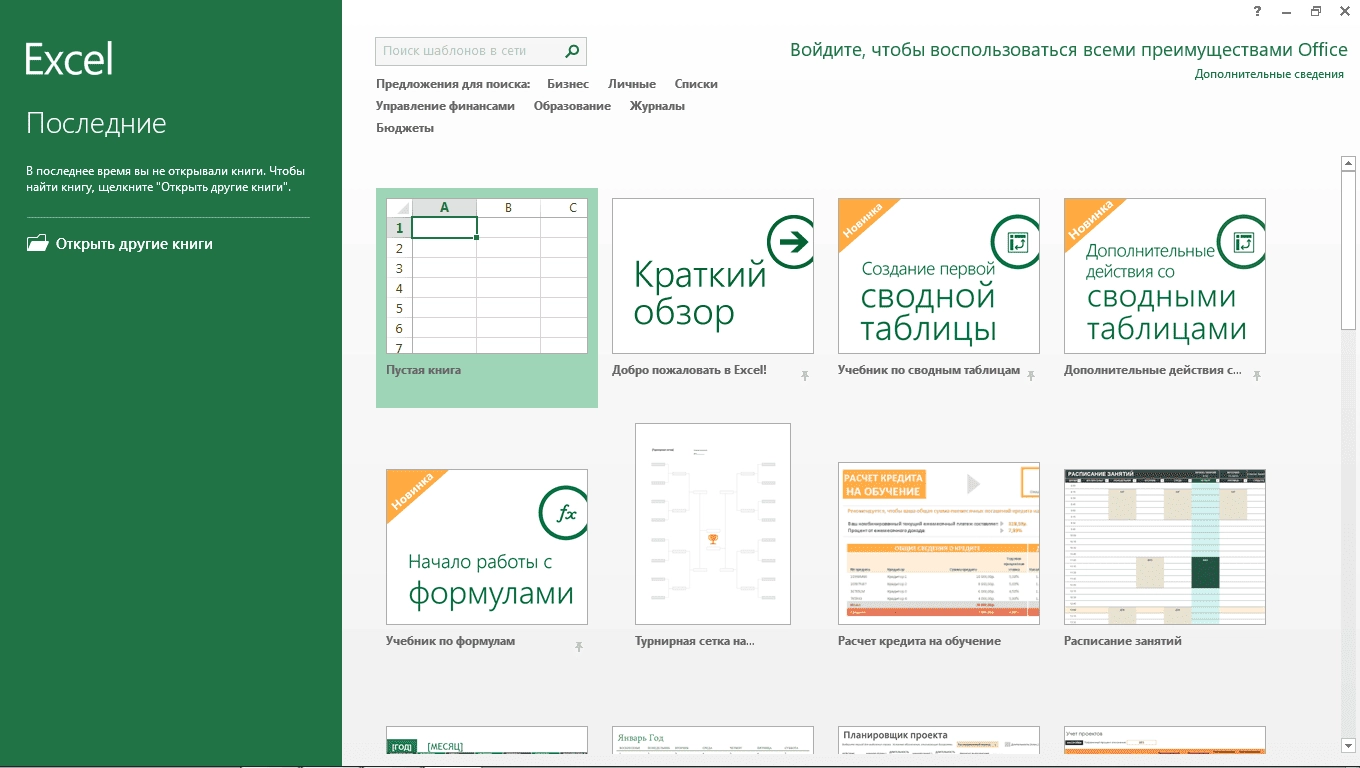Click the Турнирная сетка на... label
Image resolution: width=1360 pixels, height=768 pixels.
pos(695,641)
